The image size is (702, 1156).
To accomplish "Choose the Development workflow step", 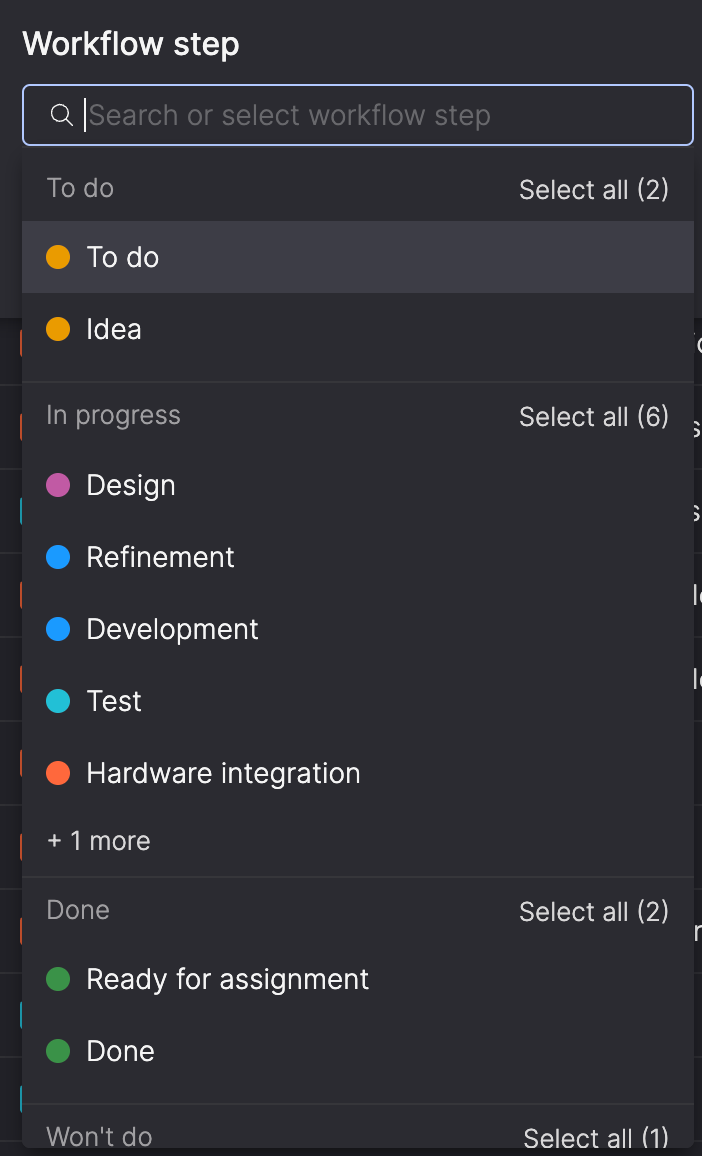I will point(172,629).
